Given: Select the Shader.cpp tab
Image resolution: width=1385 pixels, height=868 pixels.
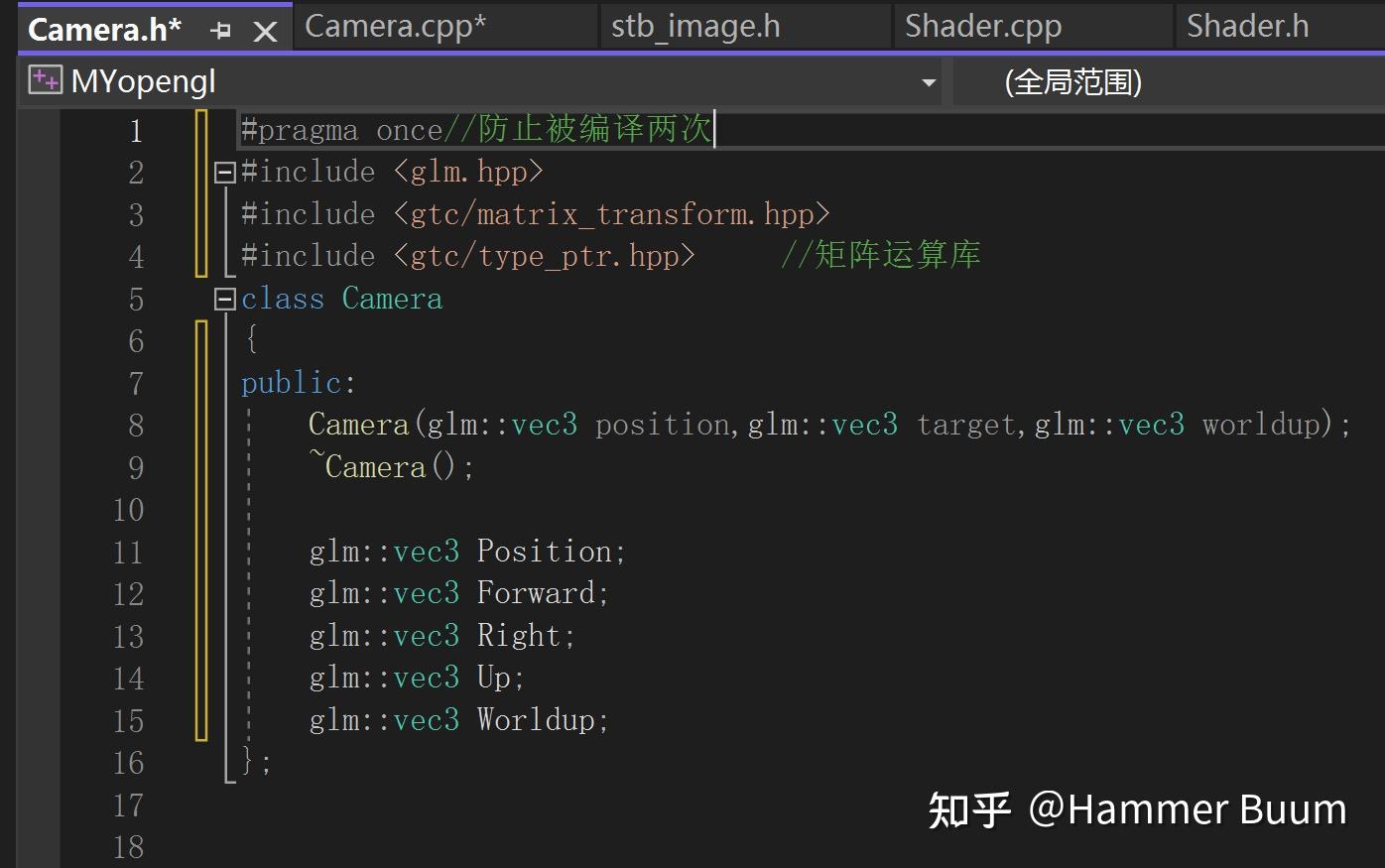Looking at the screenshot, I should (x=983, y=26).
